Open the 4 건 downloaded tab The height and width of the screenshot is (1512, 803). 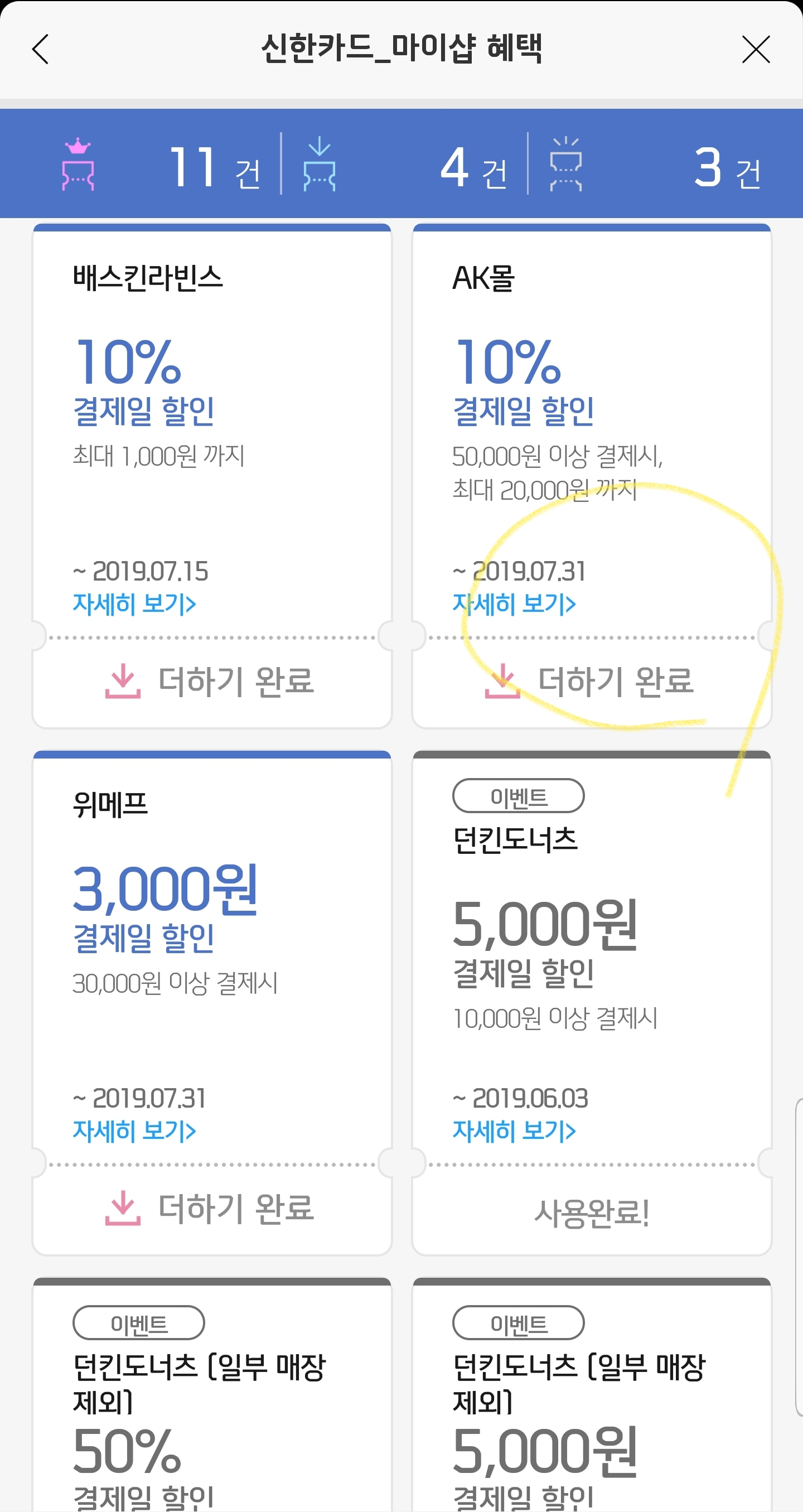tap(473, 168)
